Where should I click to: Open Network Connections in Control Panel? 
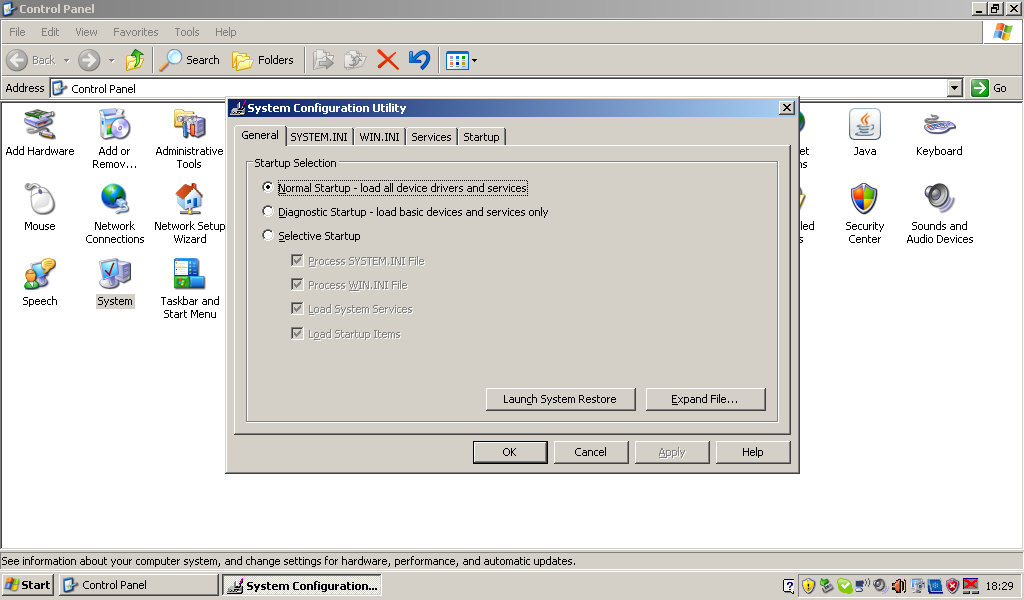click(x=114, y=214)
